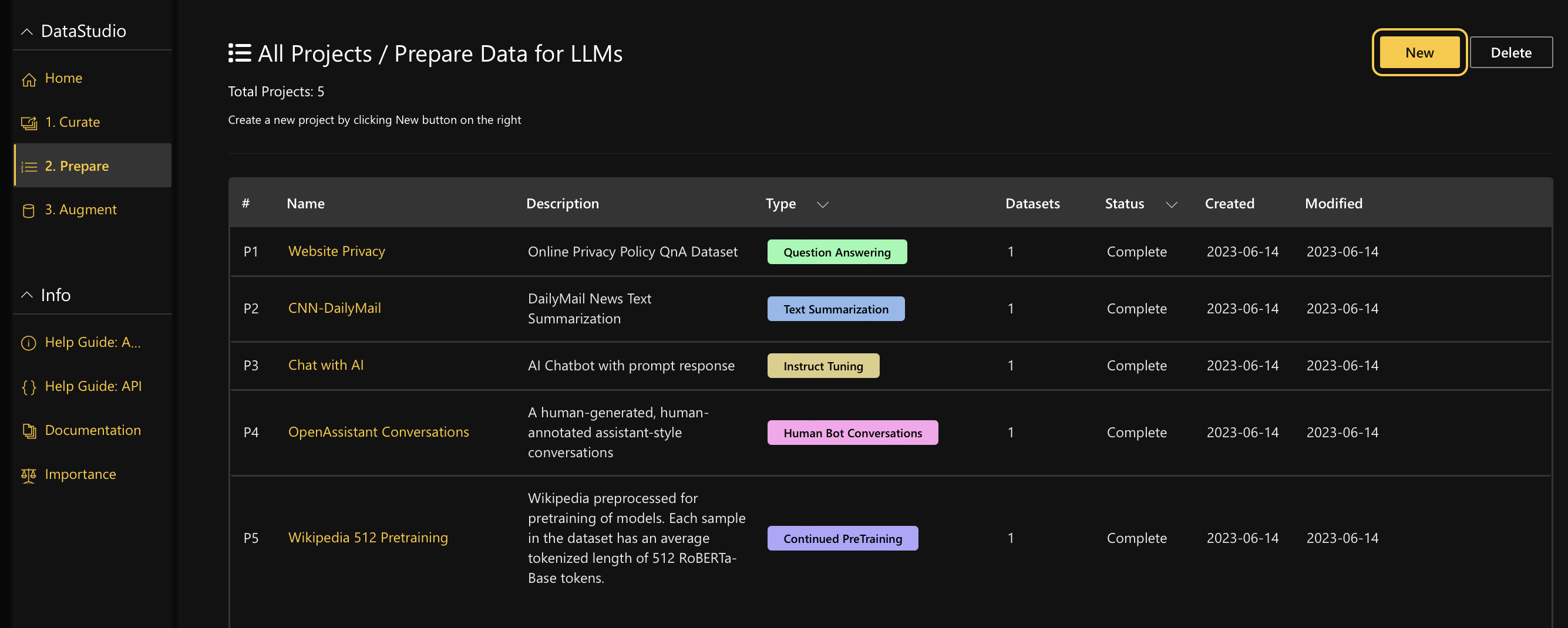1568x628 pixels.
Task: Click the Documentation pages icon
Action: pyautogui.click(x=29, y=431)
